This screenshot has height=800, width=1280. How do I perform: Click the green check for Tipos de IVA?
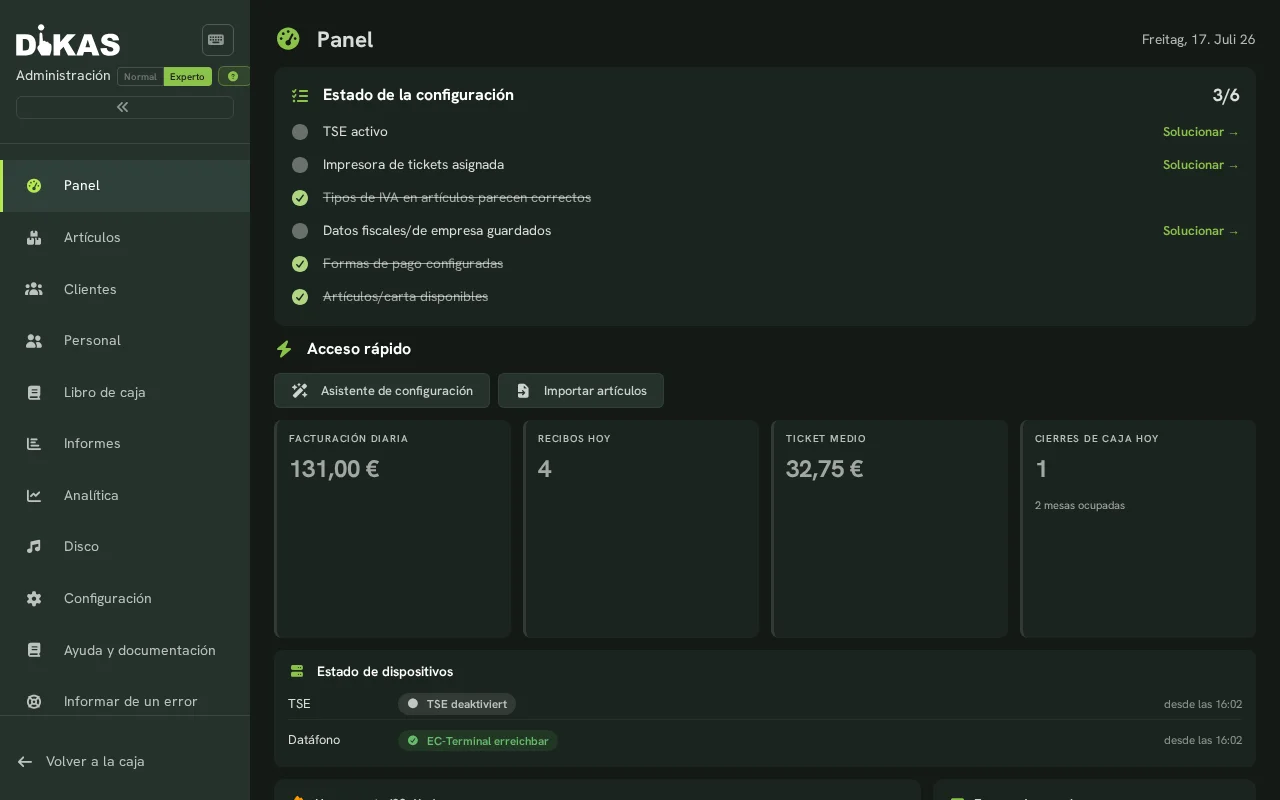(300, 198)
